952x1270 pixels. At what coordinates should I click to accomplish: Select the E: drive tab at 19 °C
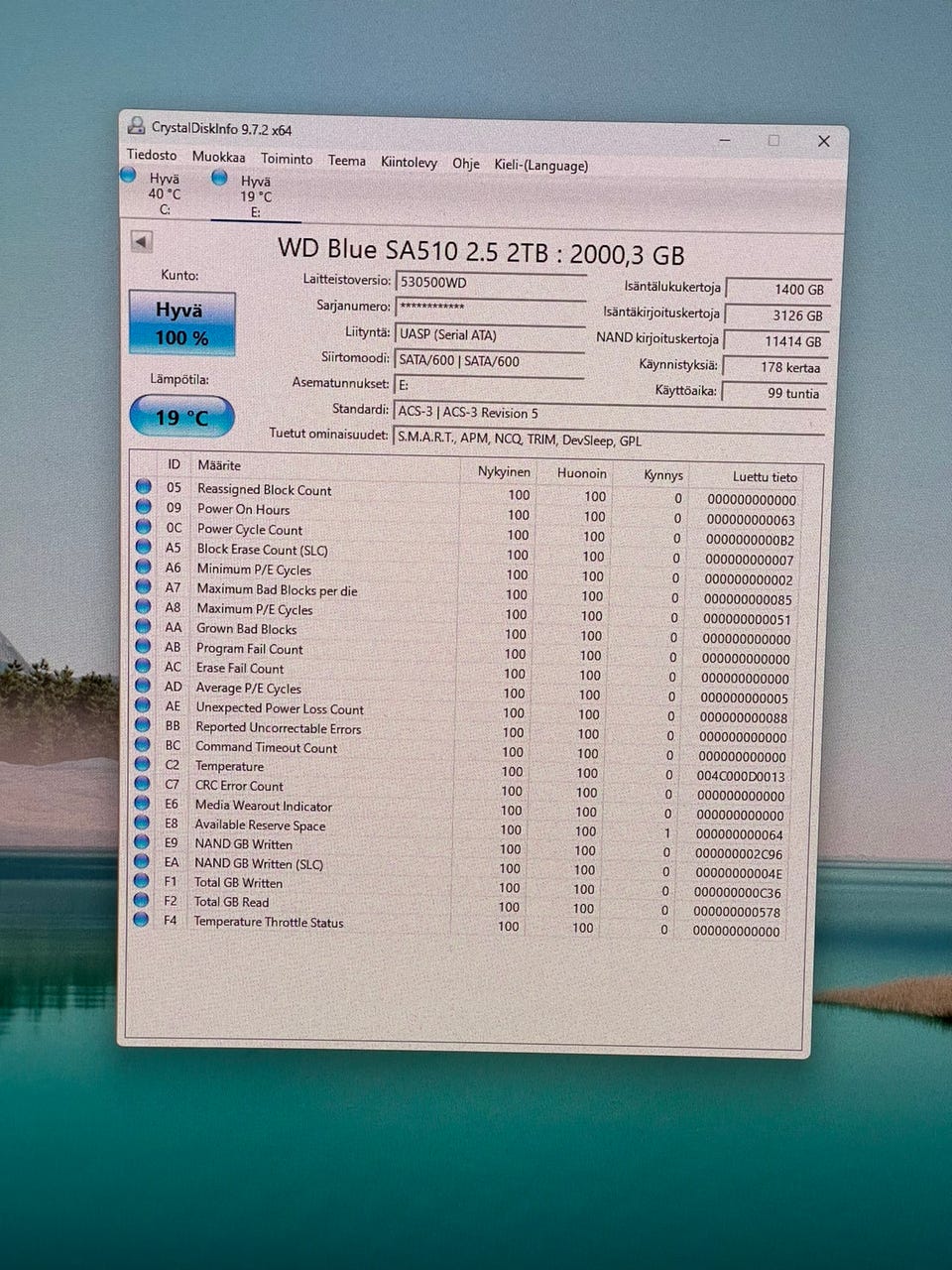tap(254, 196)
